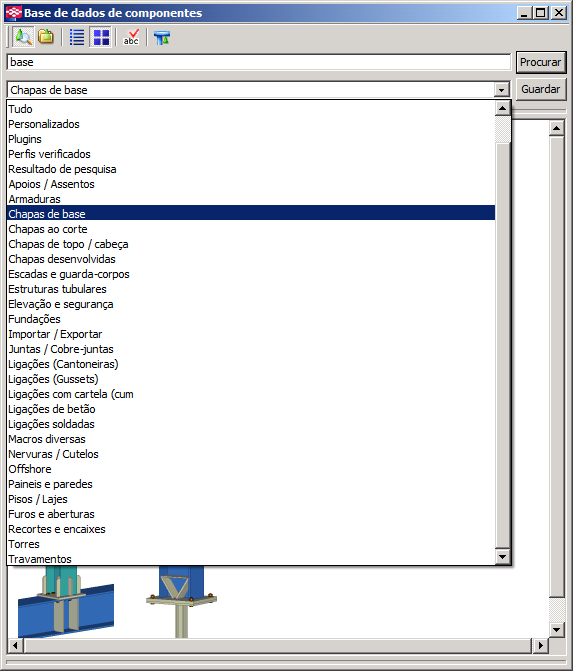Select 'Ligações com cartela (cum' entry

pyautogui.click(x=251, y=394)
